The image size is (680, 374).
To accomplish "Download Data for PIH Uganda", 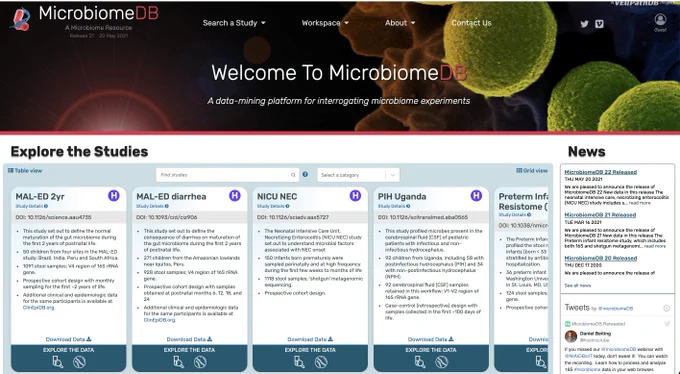I will pyautogui.click(x=431, y=339).
